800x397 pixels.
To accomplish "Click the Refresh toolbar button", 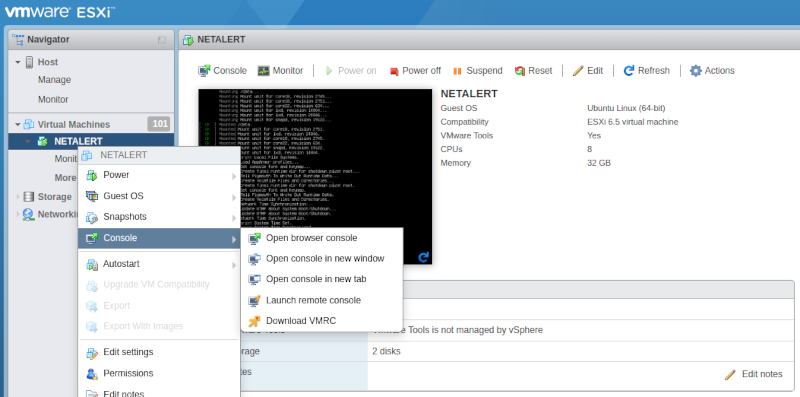I will (646, 70).
